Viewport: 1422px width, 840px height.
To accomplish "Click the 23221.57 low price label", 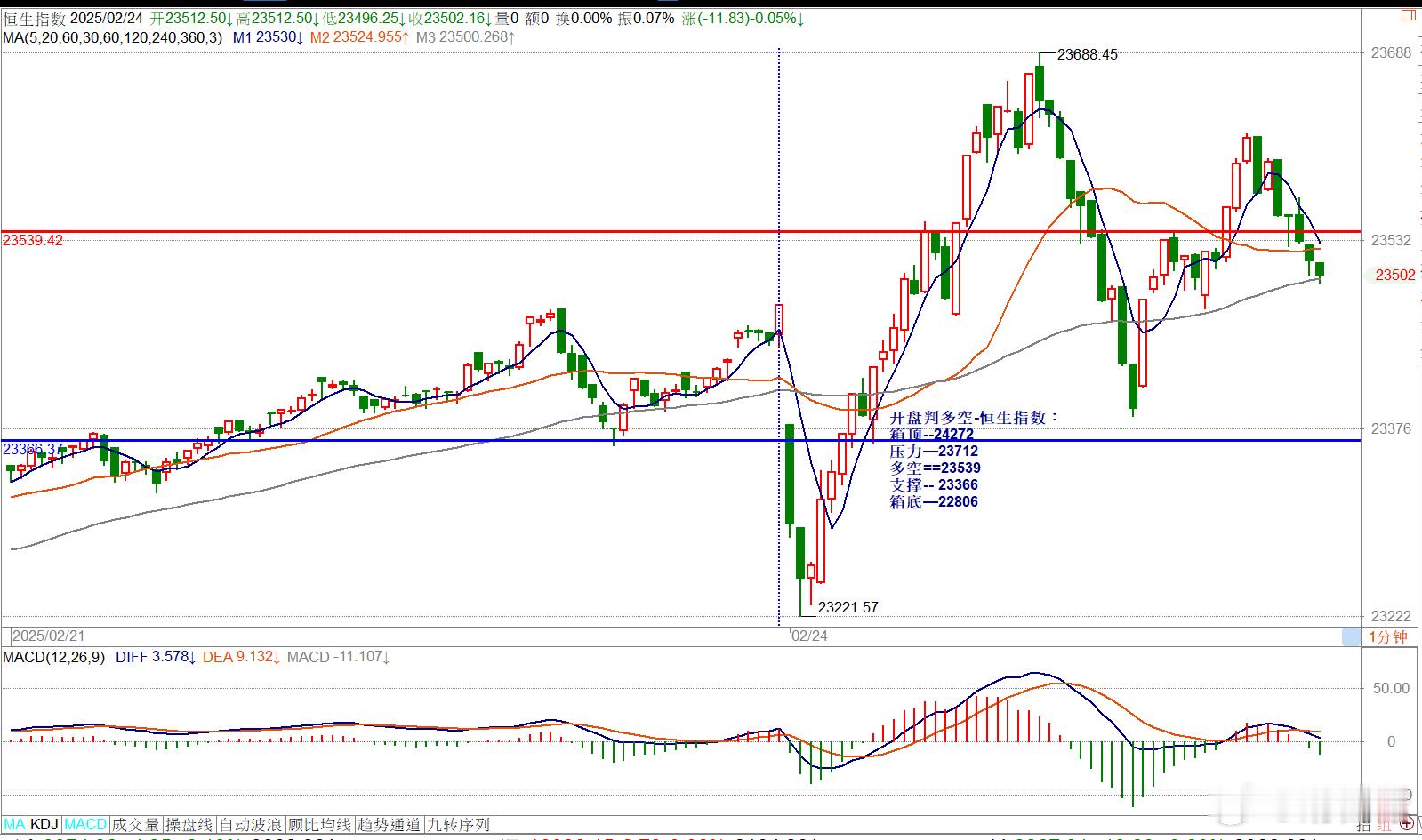I will tap(848, 608).
